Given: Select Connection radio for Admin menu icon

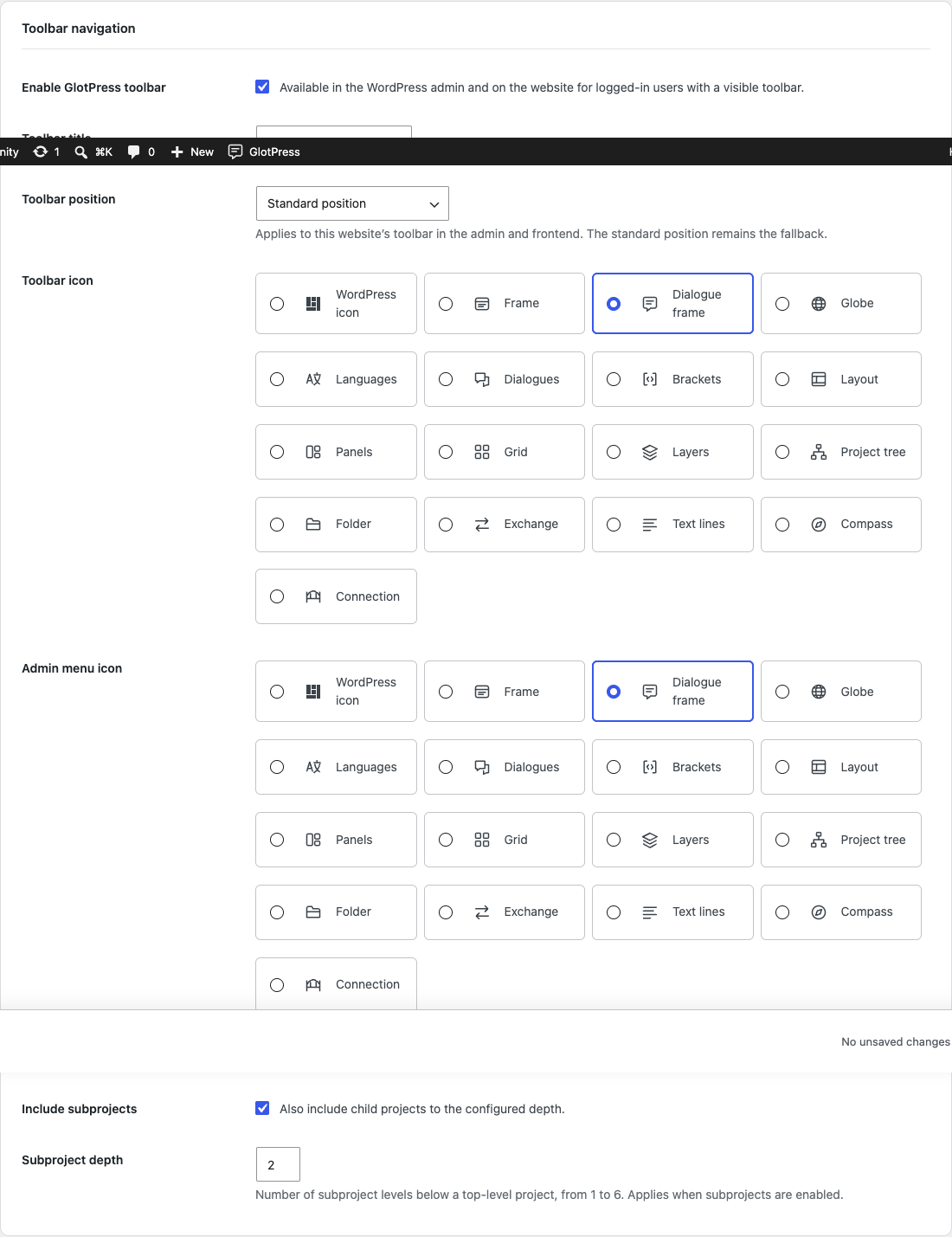Looking at the screenshot, I should click(x=277, y=985).
